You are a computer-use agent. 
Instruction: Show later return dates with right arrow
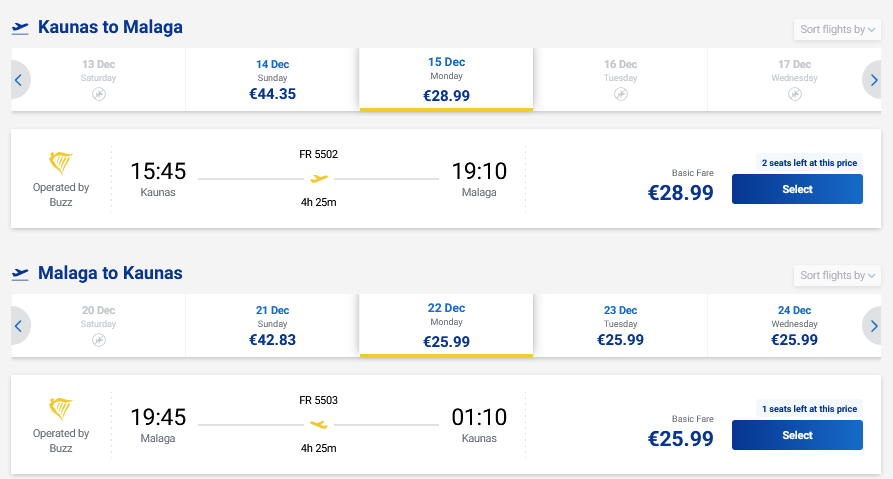point(873,326)
